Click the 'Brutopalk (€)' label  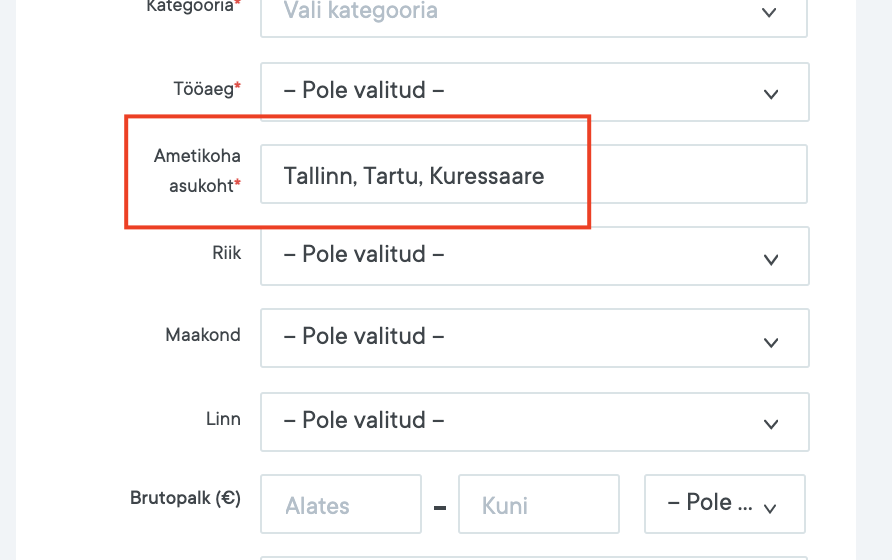pyautogui.click(x=185, y=497)
